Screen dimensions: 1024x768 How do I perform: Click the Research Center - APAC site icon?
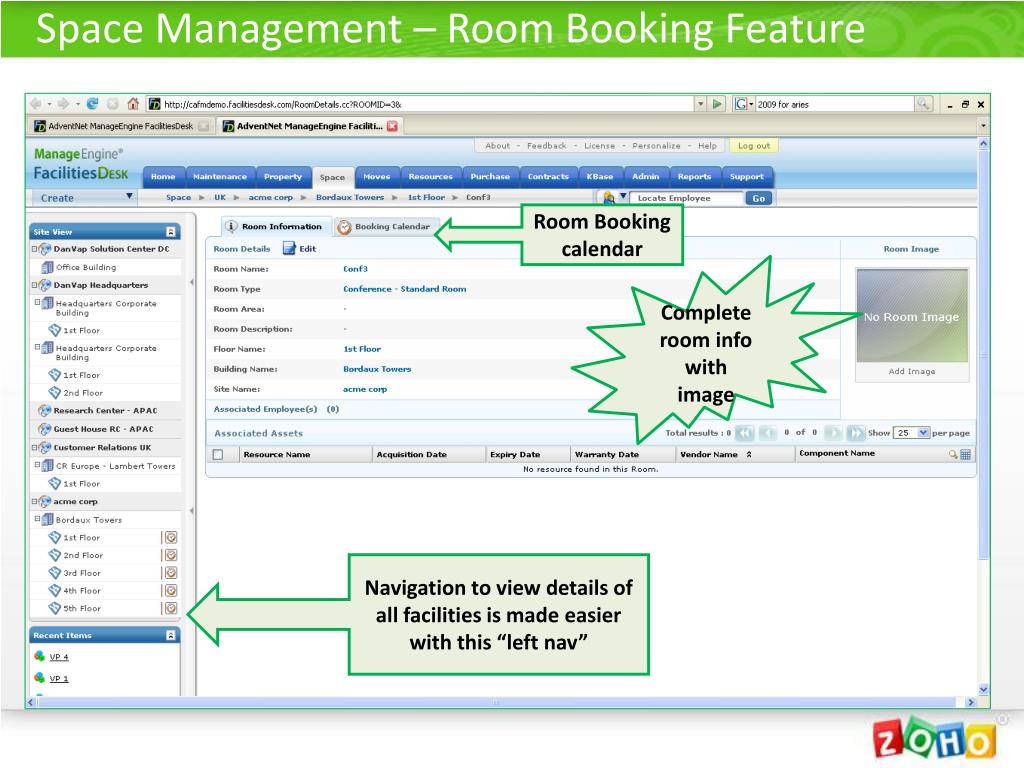44,411
